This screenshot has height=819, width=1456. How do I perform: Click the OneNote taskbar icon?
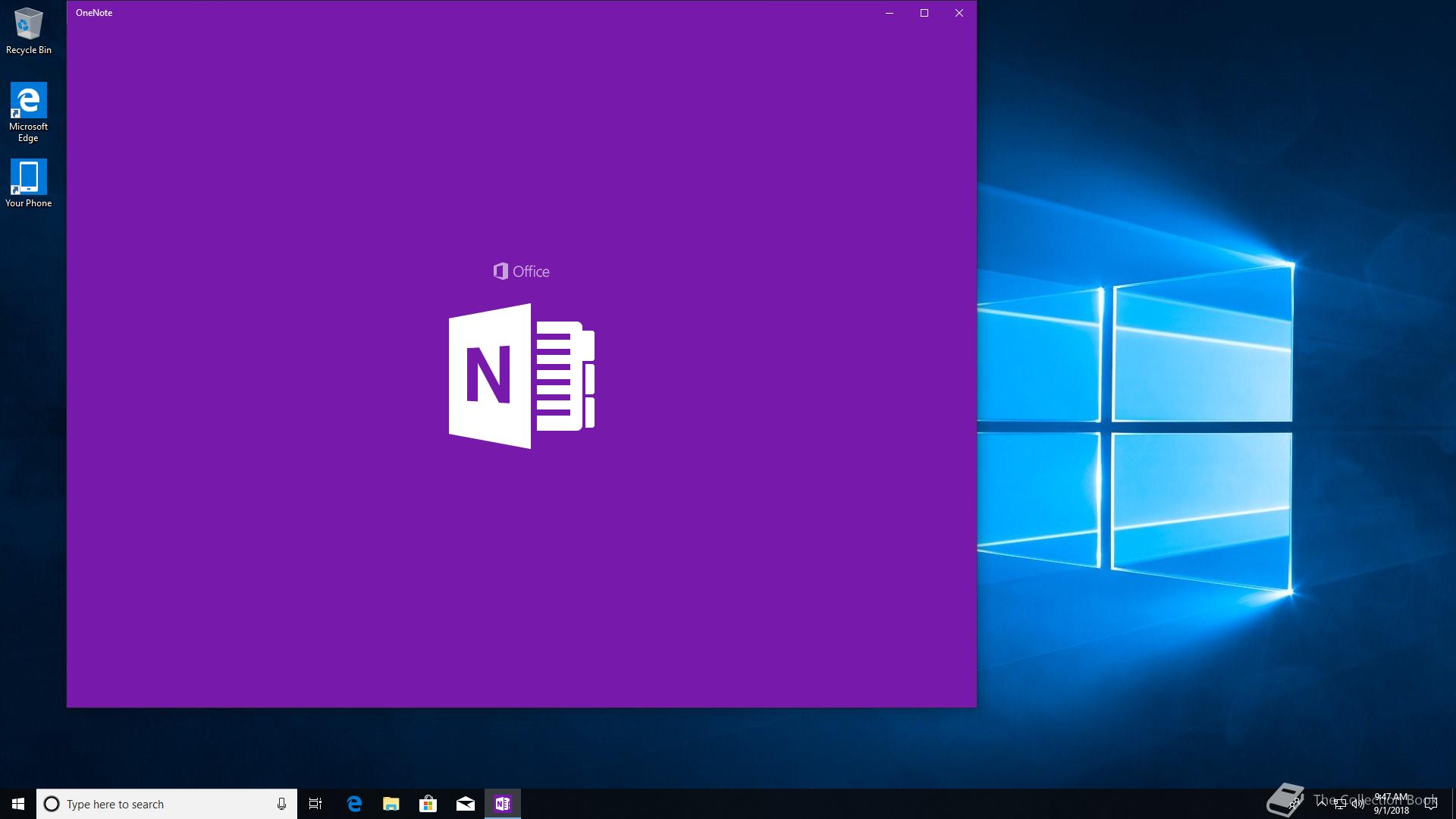tap(503, 804)
